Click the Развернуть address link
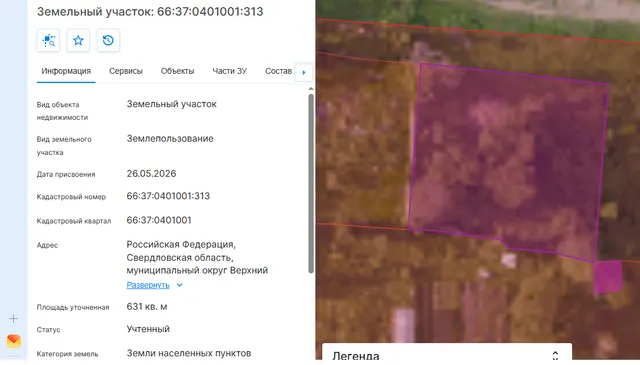Image resolution: width=640 pixels, height=365 pixels. (x=148, y=285)
